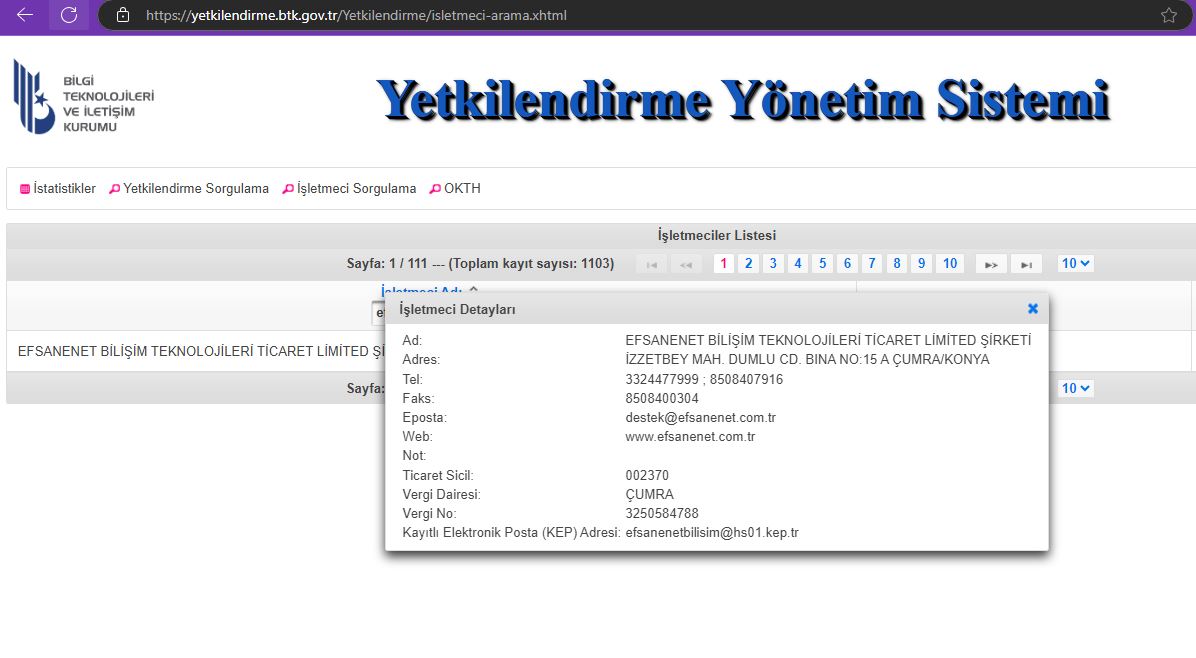Click the Vergi Dairesi value ÇUMRA

click(x=650, y=495)
